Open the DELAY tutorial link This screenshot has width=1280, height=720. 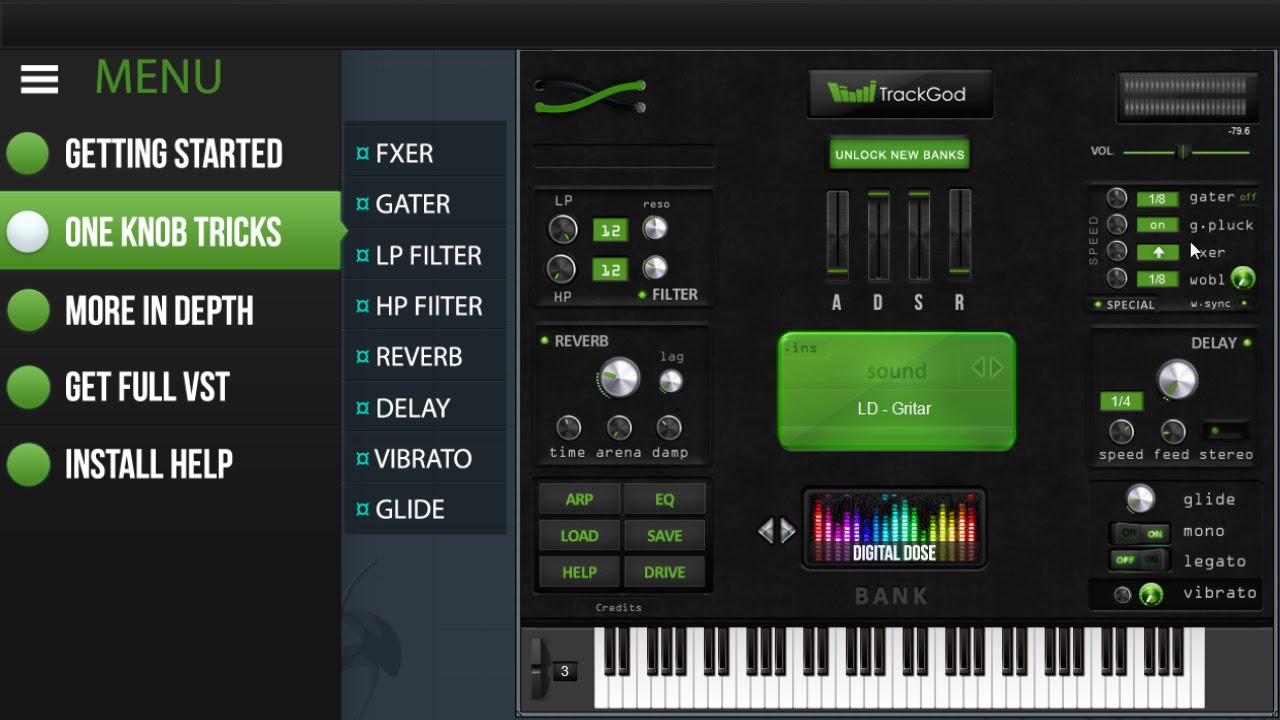(424, 408)
